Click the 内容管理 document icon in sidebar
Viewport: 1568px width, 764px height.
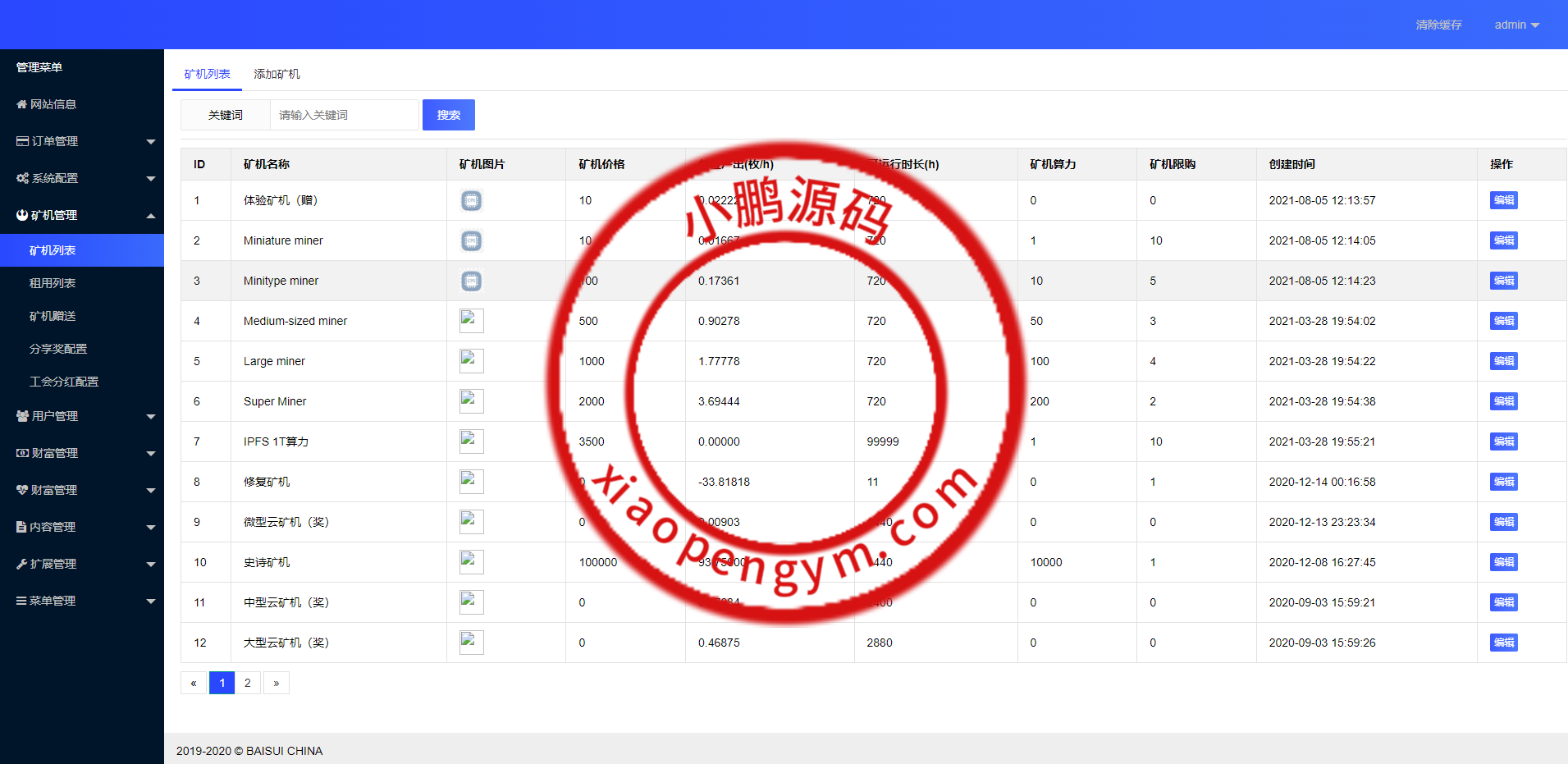(22, 527)
